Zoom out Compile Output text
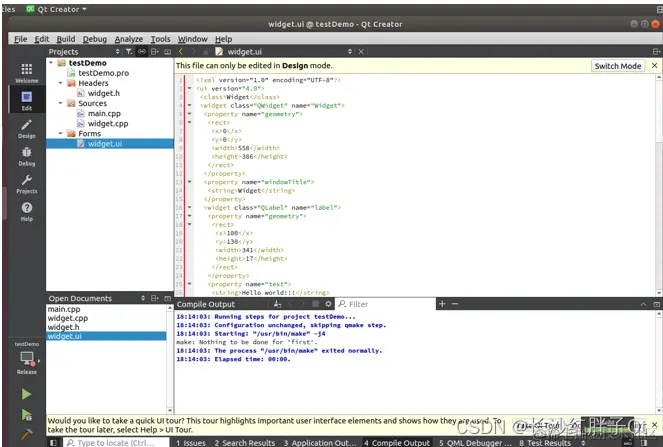The image size is (663, 447). pos(455,304)
